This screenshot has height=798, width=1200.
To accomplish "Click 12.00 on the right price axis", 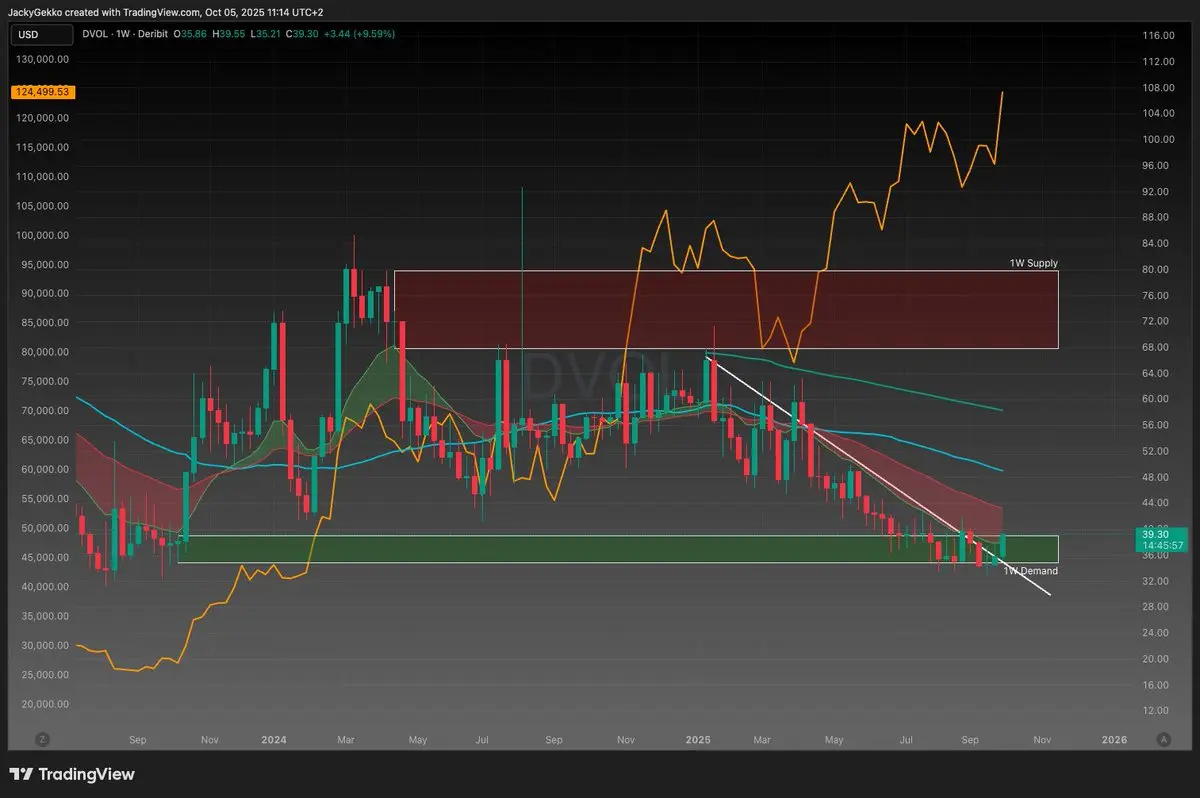I will (x=1156, y=710).
